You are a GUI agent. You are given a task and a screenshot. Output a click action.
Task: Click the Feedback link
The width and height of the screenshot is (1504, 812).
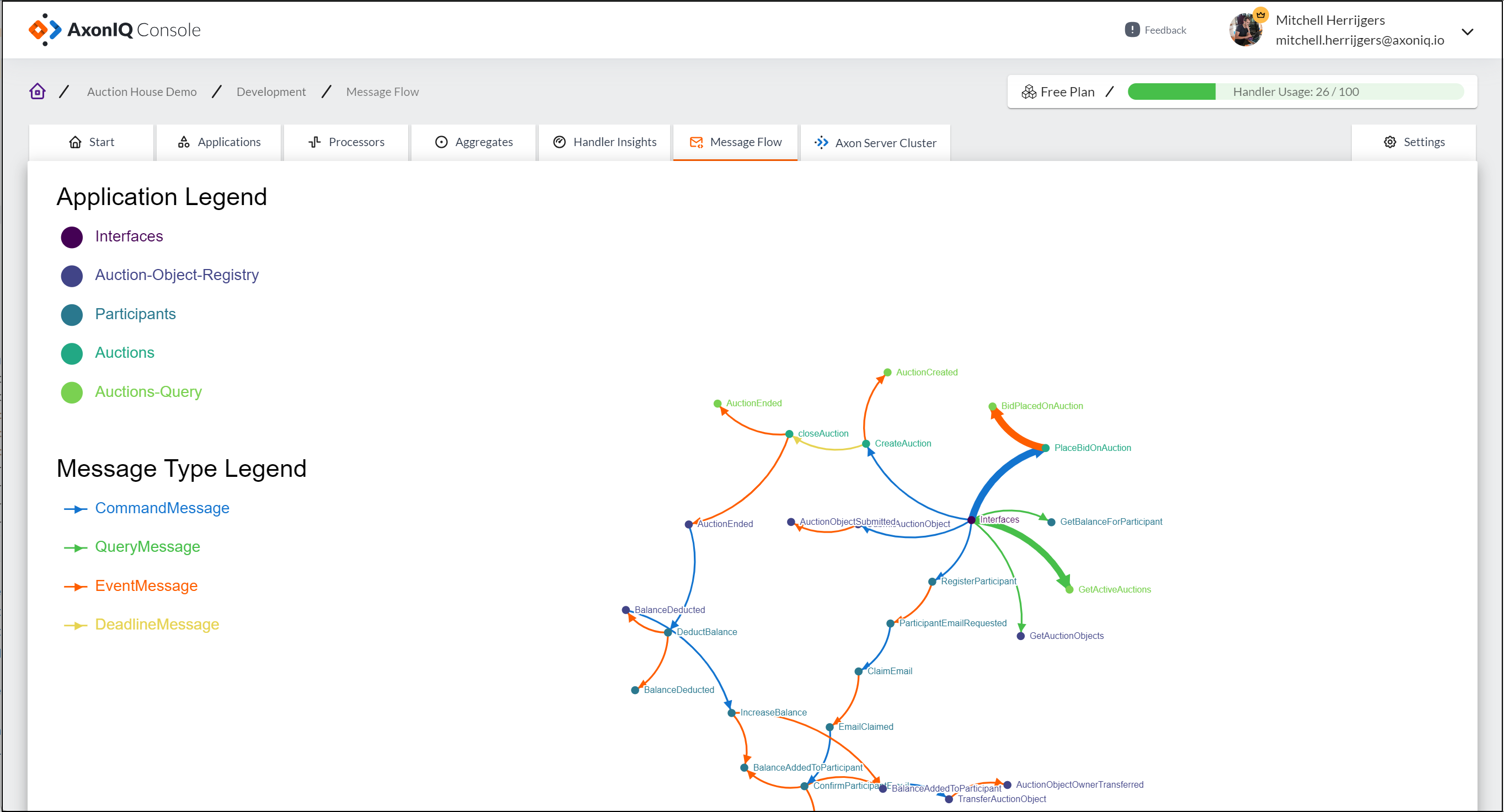[x=1164, y=30]
